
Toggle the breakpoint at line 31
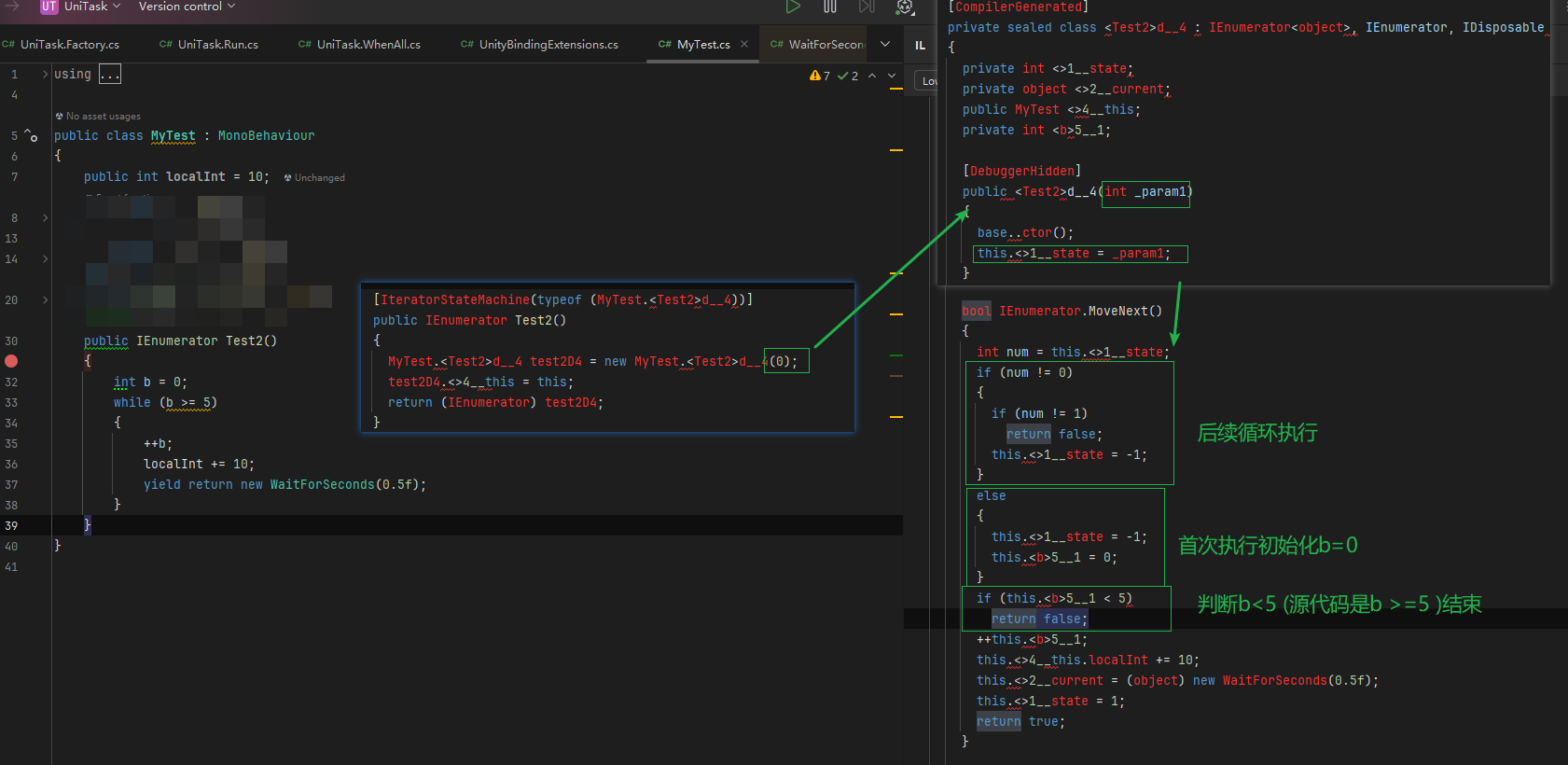point(11,361)
